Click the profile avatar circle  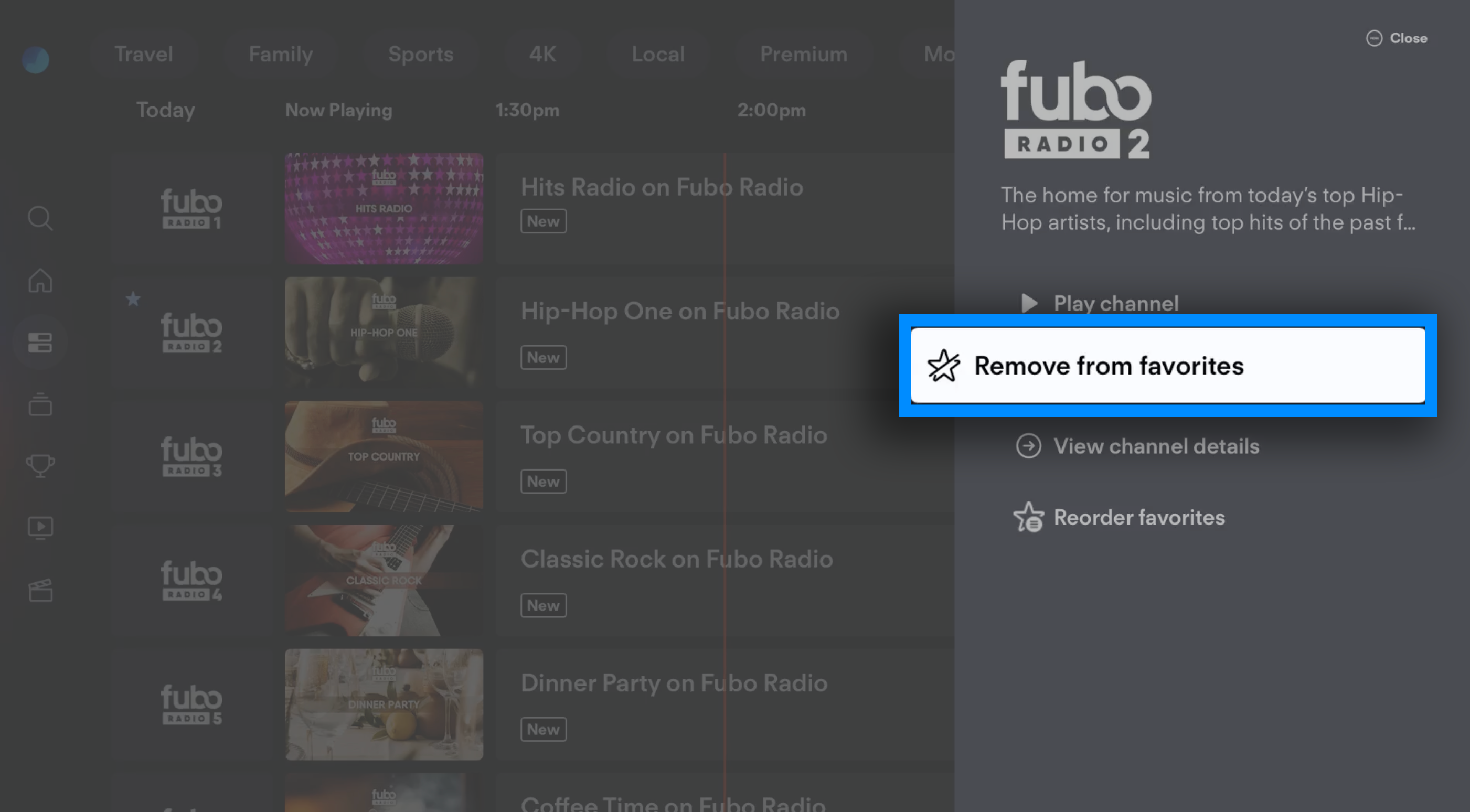tap(35, 59)
